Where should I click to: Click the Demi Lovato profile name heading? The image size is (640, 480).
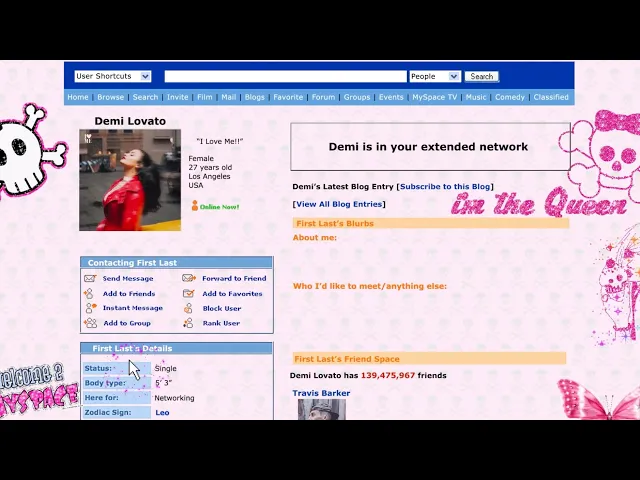pyautogui.click(x=130, y=121)
